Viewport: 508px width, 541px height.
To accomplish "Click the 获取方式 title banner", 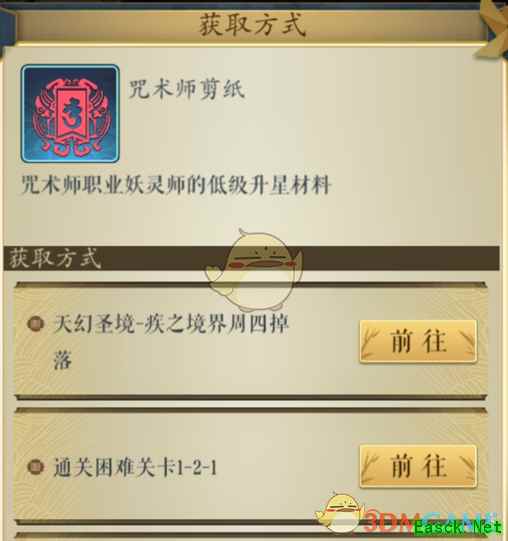I will [252, 25].
